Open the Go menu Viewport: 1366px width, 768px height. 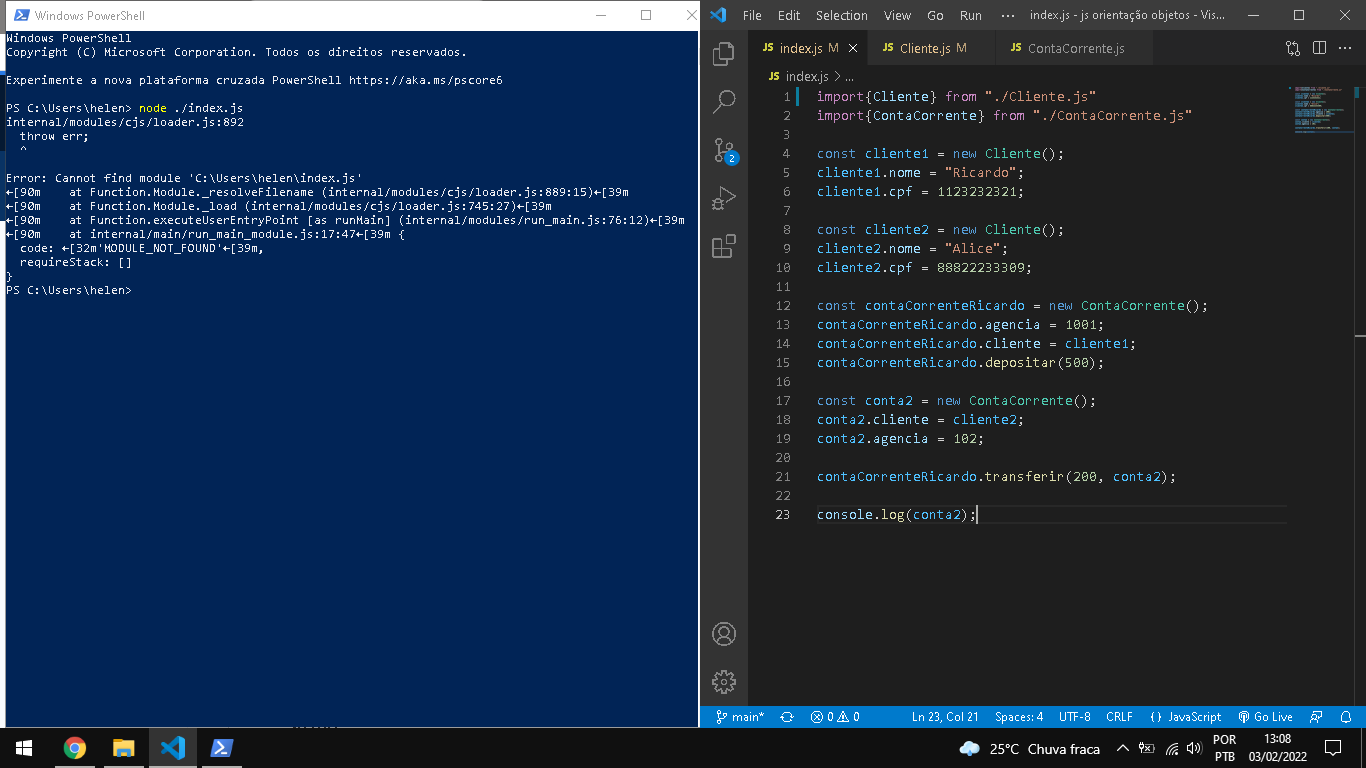[x=935, y=15]
